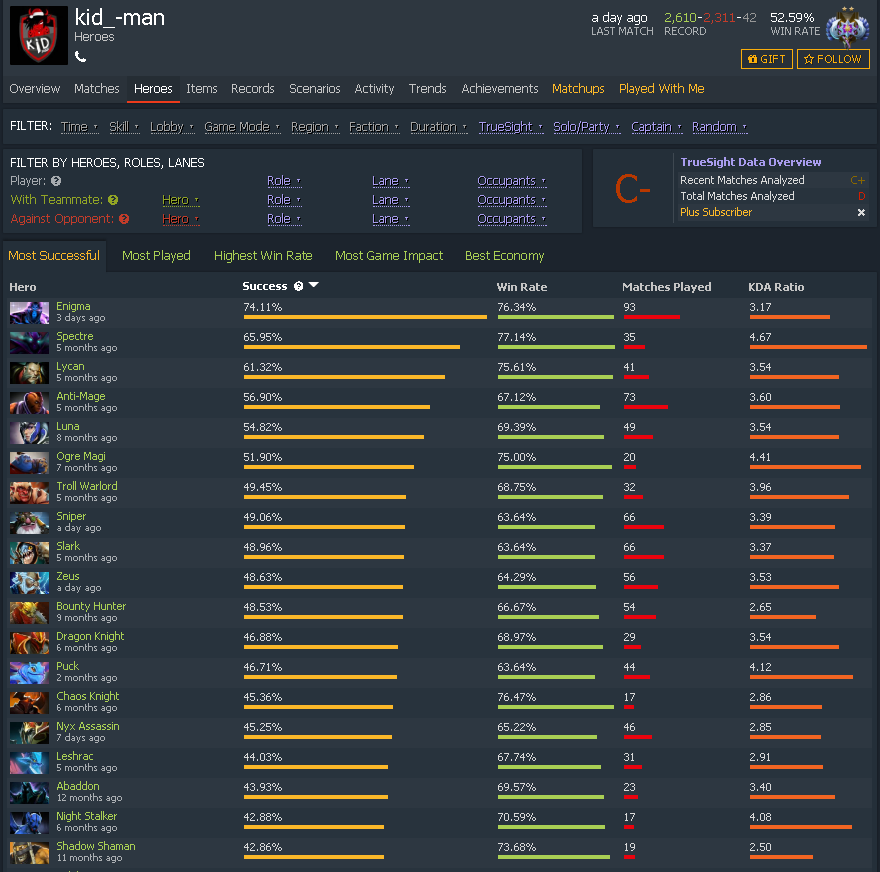Viewport: 880px width, 872px height.
Task: Open the Enigma hero portrait
Action: click(29, 313)
